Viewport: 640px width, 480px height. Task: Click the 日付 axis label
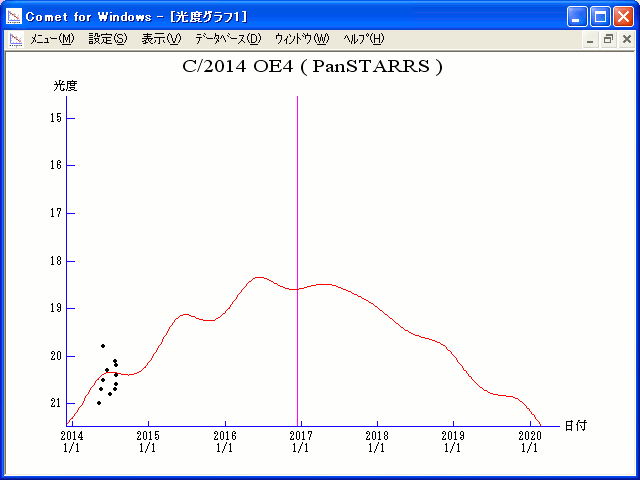(576, 426)
